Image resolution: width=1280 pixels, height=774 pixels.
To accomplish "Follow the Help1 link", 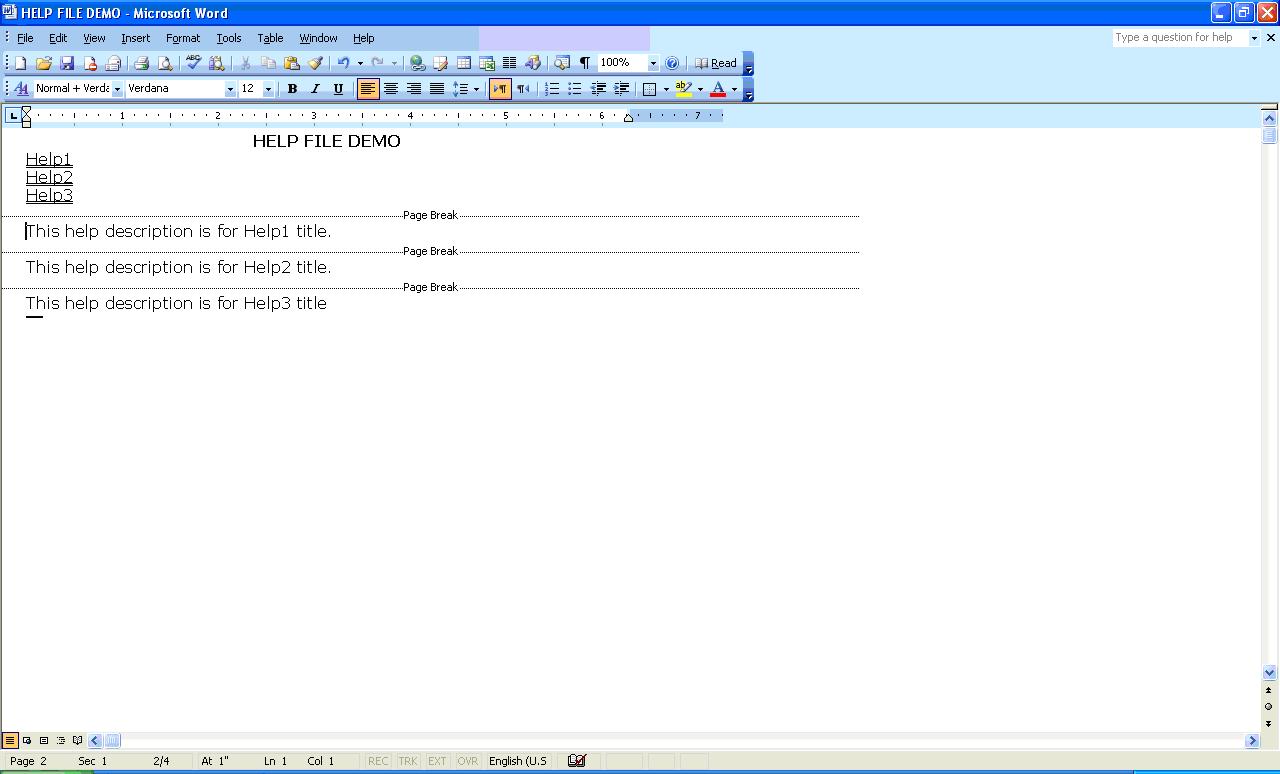I will [49, 159].
